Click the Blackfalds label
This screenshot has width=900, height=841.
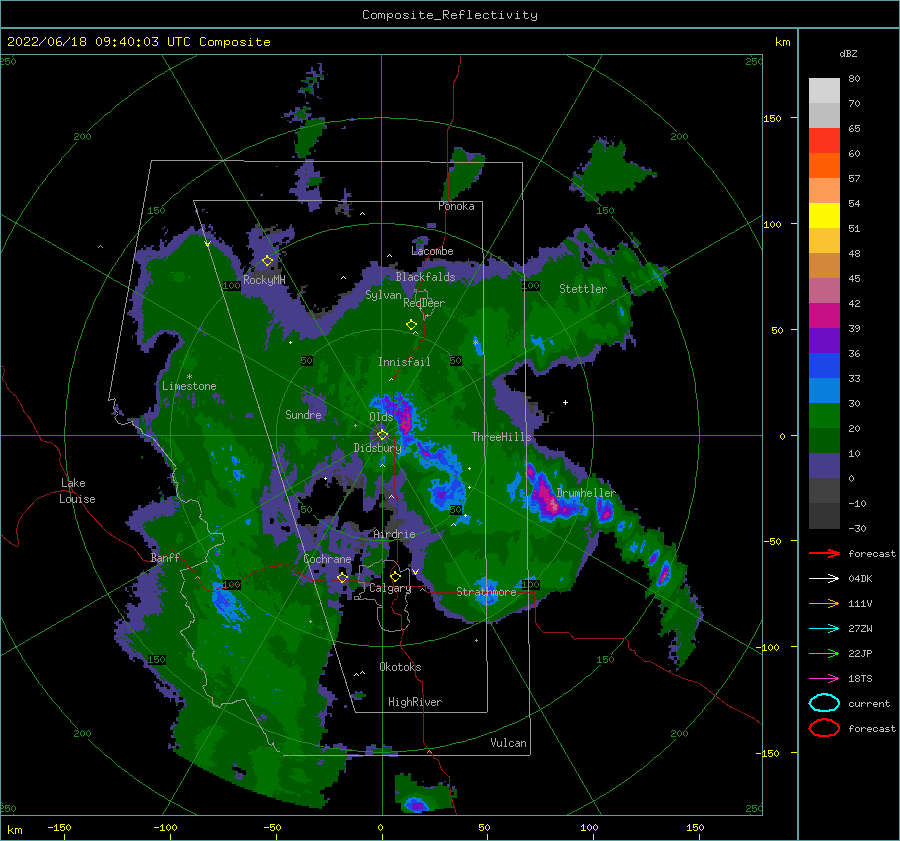tap(425, 277)
